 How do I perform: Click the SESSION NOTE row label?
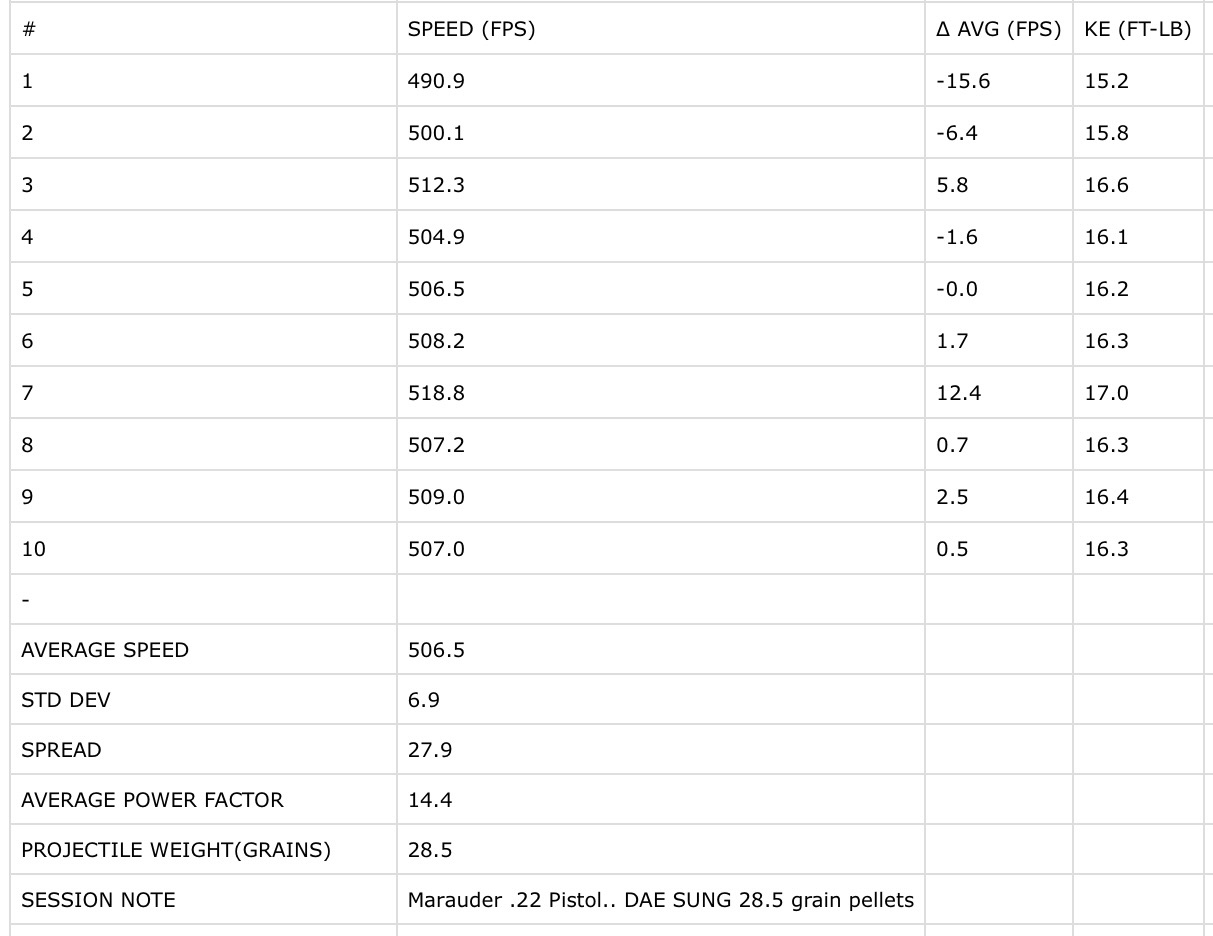[98, 900]
